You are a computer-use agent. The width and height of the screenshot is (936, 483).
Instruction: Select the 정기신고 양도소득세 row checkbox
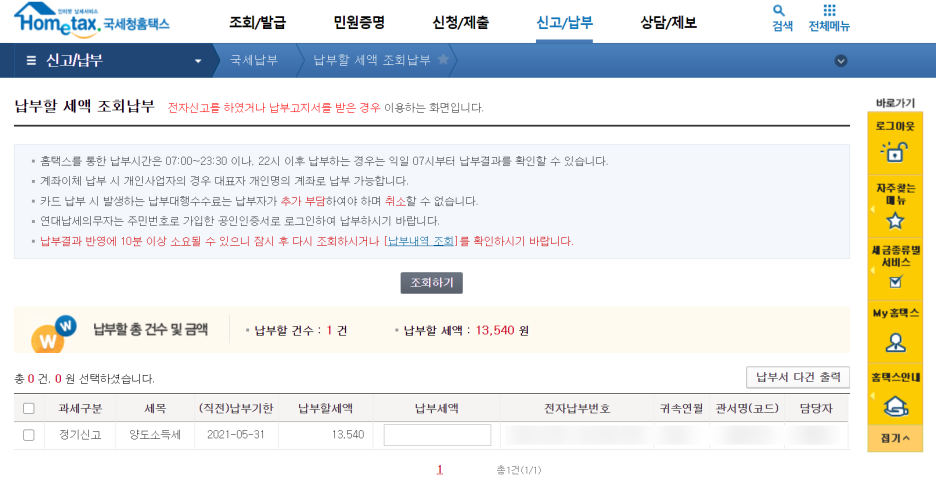(29, 435)
